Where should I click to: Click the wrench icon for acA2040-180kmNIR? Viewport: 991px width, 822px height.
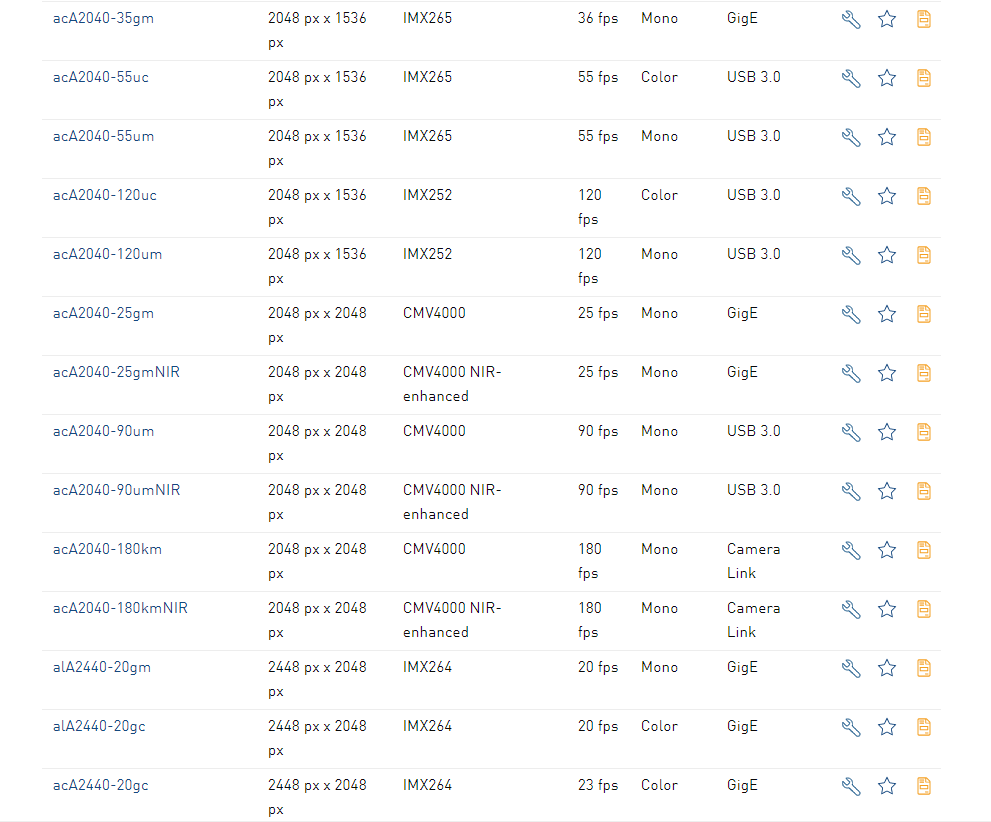[x=851, y=609]
